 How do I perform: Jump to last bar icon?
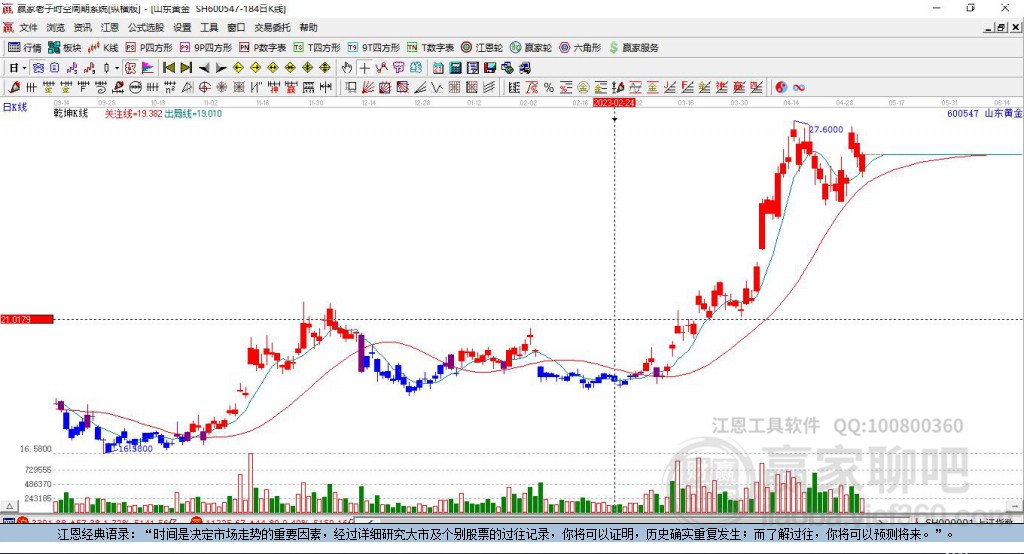pyautogui.click(x=186, y=68)
